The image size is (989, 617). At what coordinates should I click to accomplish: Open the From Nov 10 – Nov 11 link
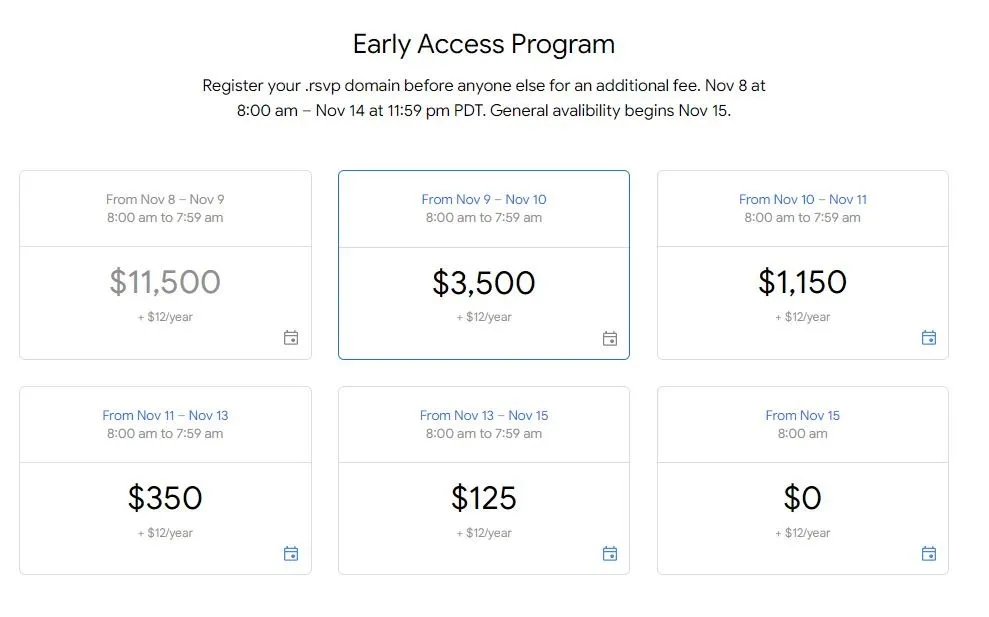[x=803, y=199]
